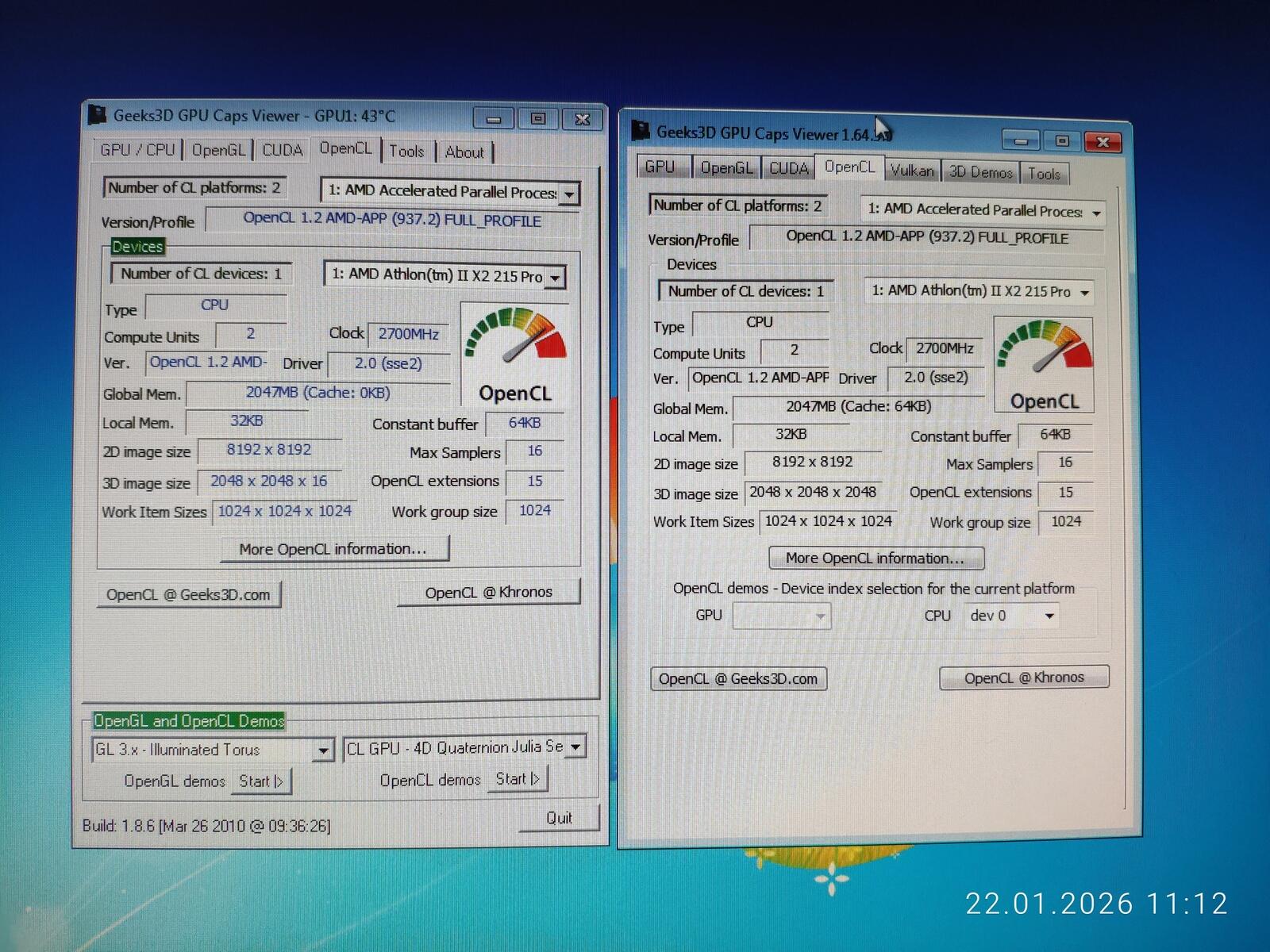Click OpenCL @ Geeks3D.com in the right window
This screenshot has height=952, width=1270.
point(738,679)
